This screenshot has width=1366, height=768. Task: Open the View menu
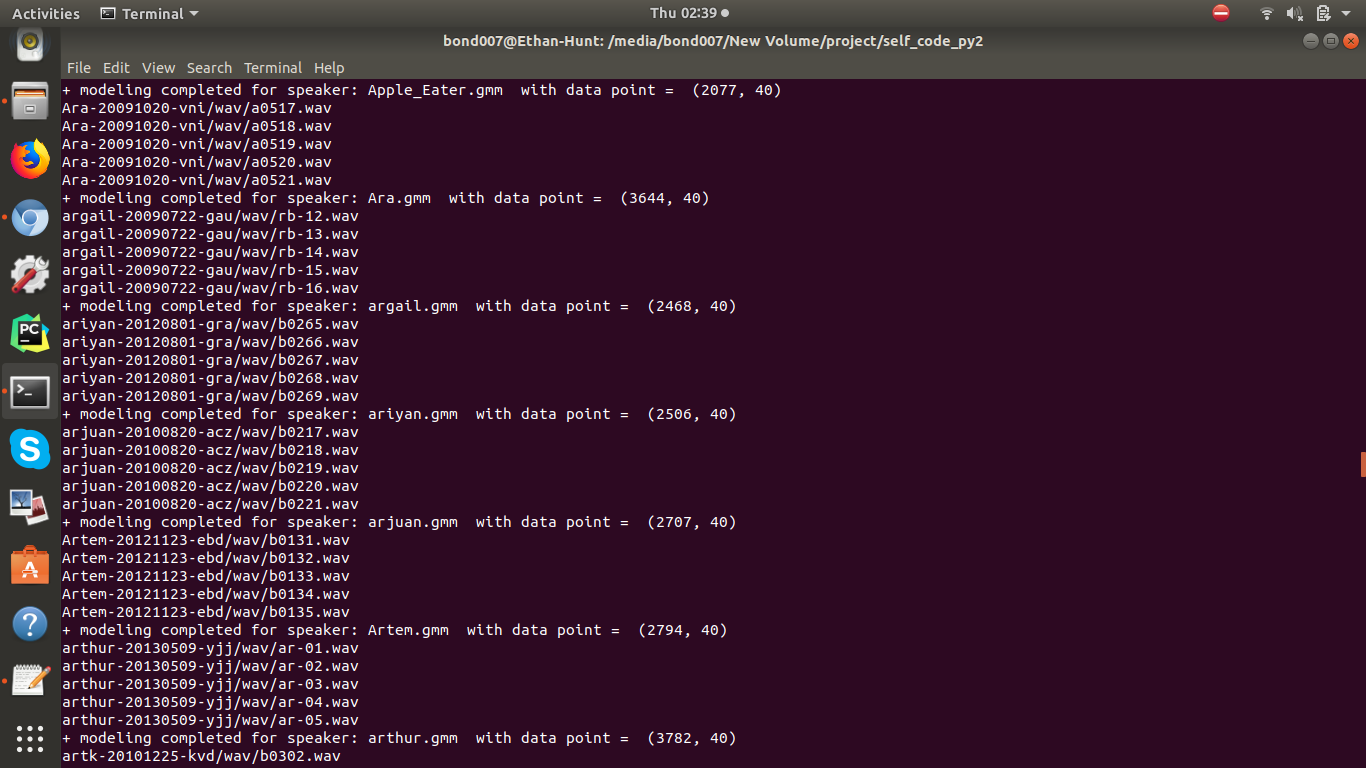point(158,68)
